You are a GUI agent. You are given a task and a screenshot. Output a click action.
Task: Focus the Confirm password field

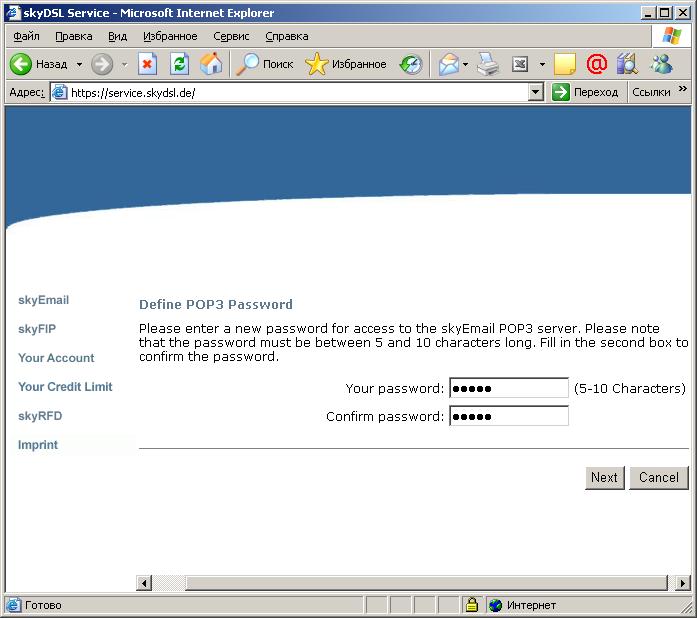509,416
